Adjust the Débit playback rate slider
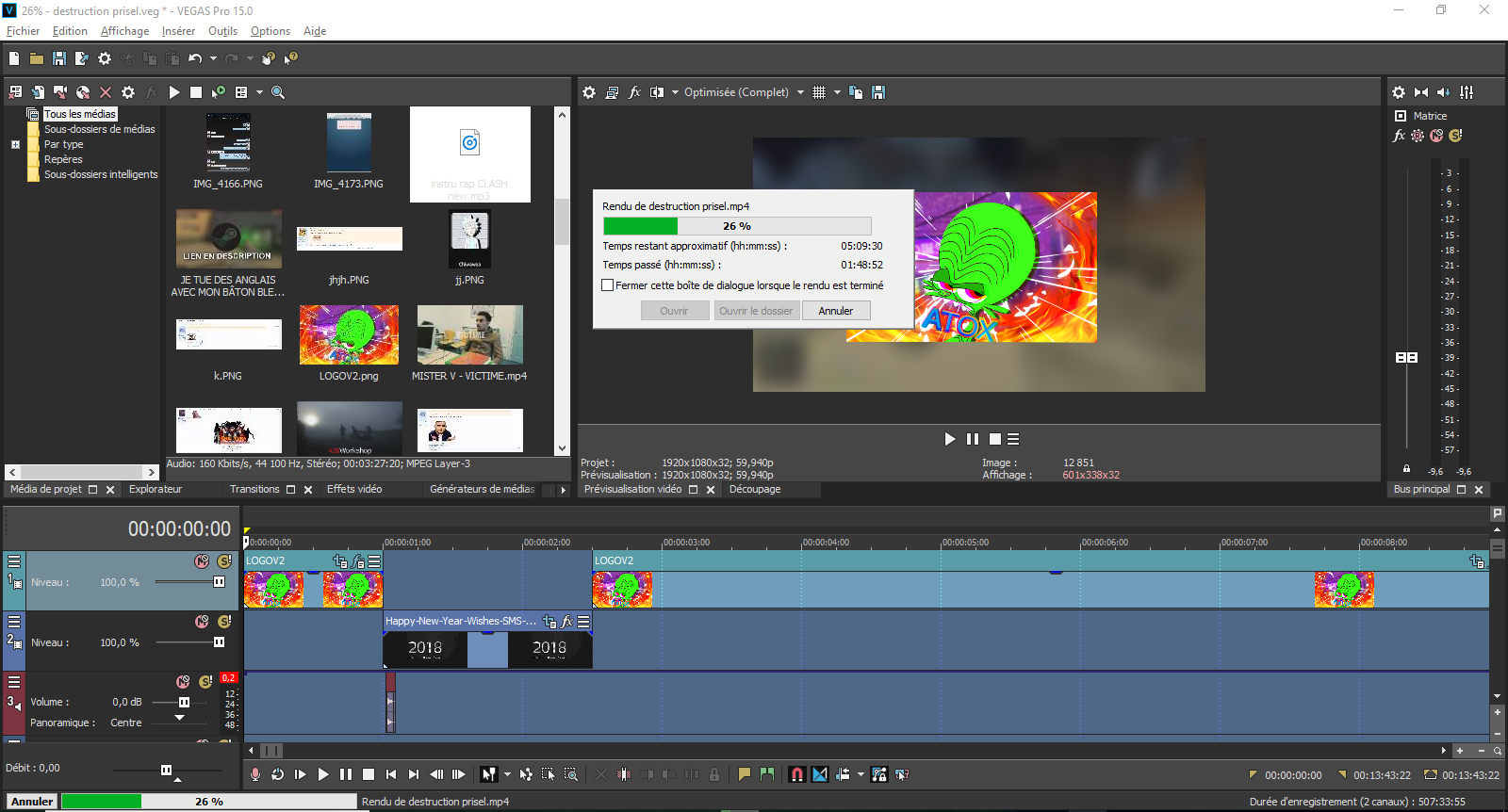1508x812 pixels. (166, 771)
